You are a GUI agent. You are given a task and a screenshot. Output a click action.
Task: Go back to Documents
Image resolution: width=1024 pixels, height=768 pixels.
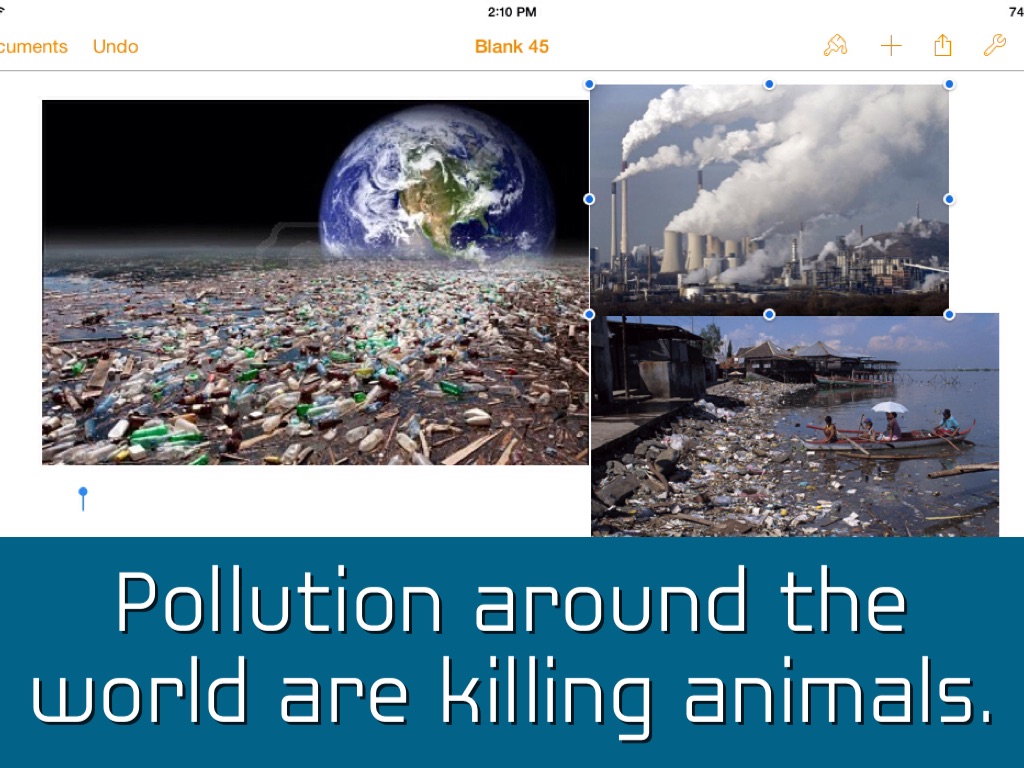(x=34, y=47)
